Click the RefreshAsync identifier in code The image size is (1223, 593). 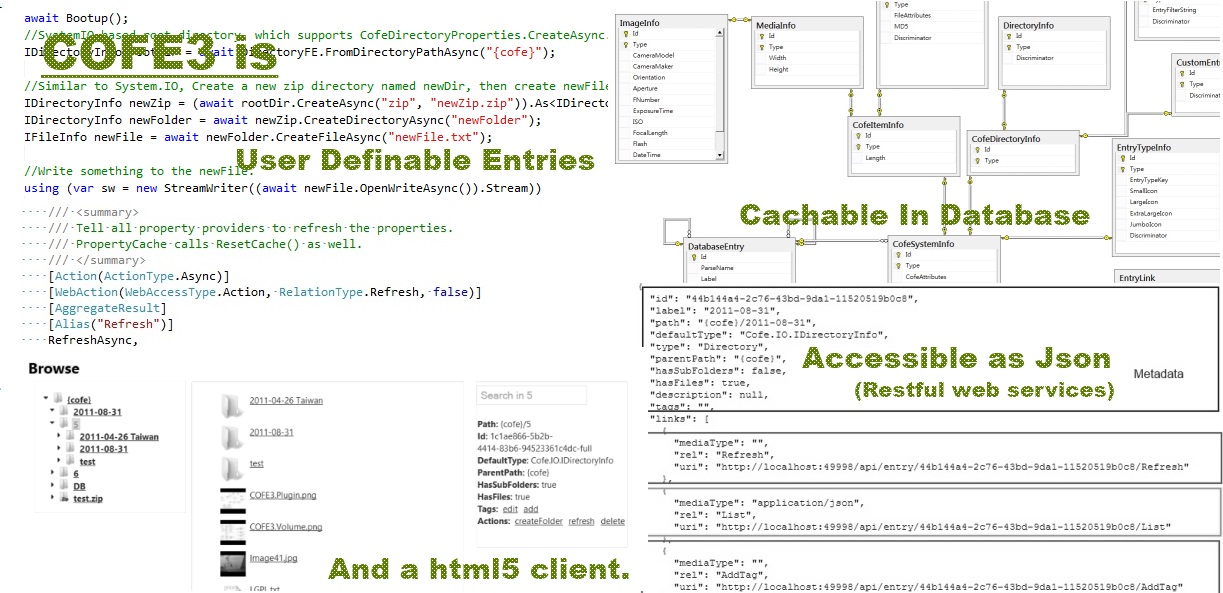coord(92,340)
